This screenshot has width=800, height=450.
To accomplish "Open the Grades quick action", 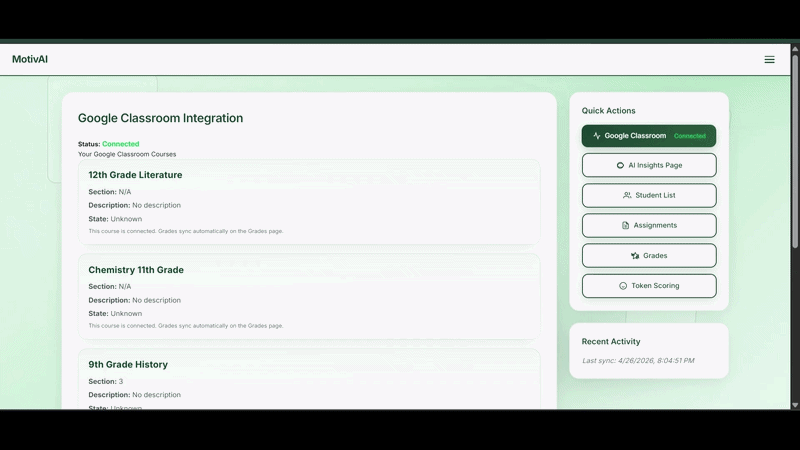I will [x=649, y=256].
